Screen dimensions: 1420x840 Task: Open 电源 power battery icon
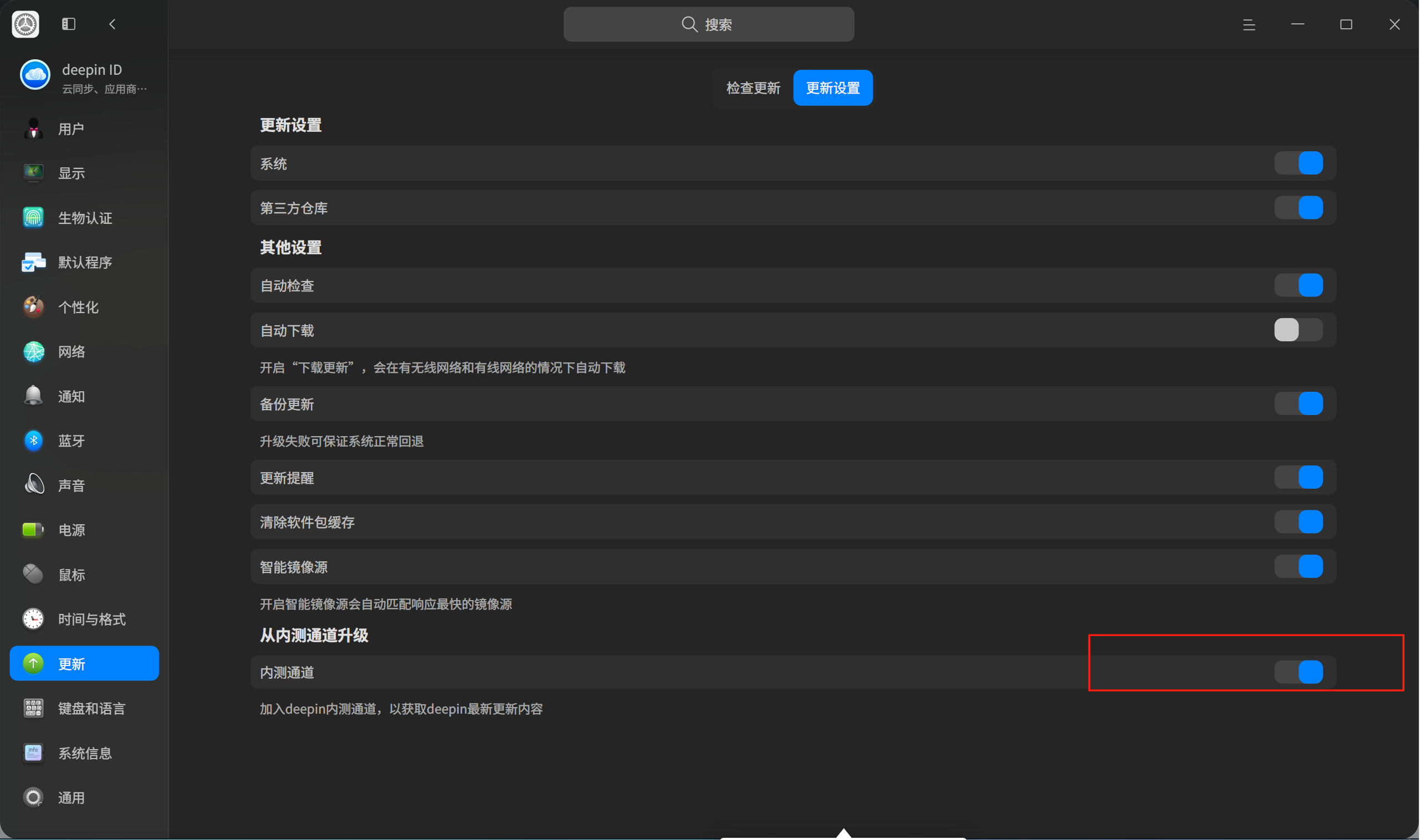point(33,530)
